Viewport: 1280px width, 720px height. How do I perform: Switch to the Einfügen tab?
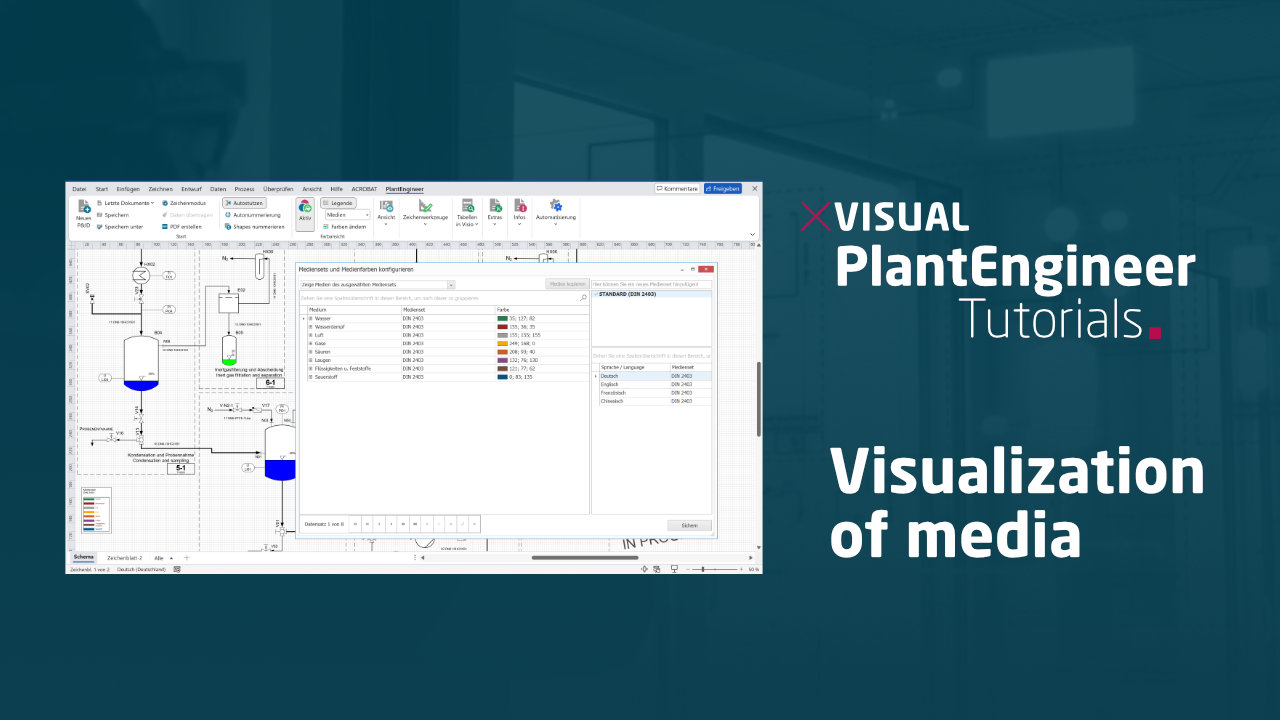[x=128, y=188]
